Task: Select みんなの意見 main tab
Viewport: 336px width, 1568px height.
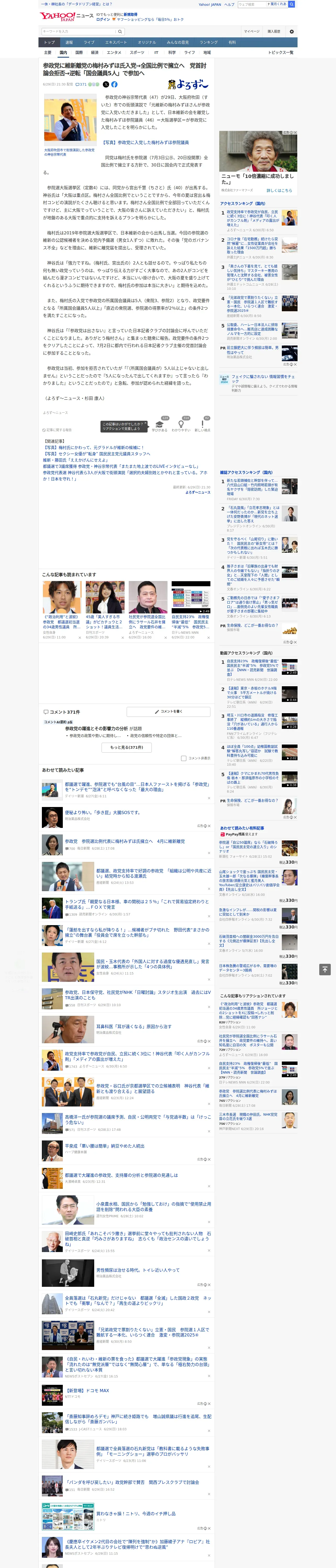Action: pyautogui.click(x=178, y=43)
